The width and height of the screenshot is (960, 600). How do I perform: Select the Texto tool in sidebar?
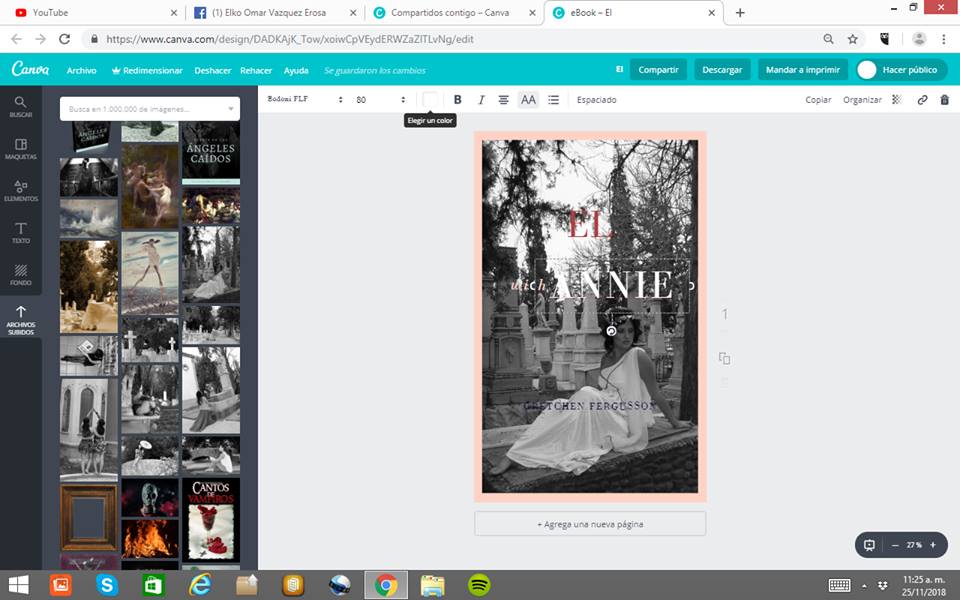21,233
